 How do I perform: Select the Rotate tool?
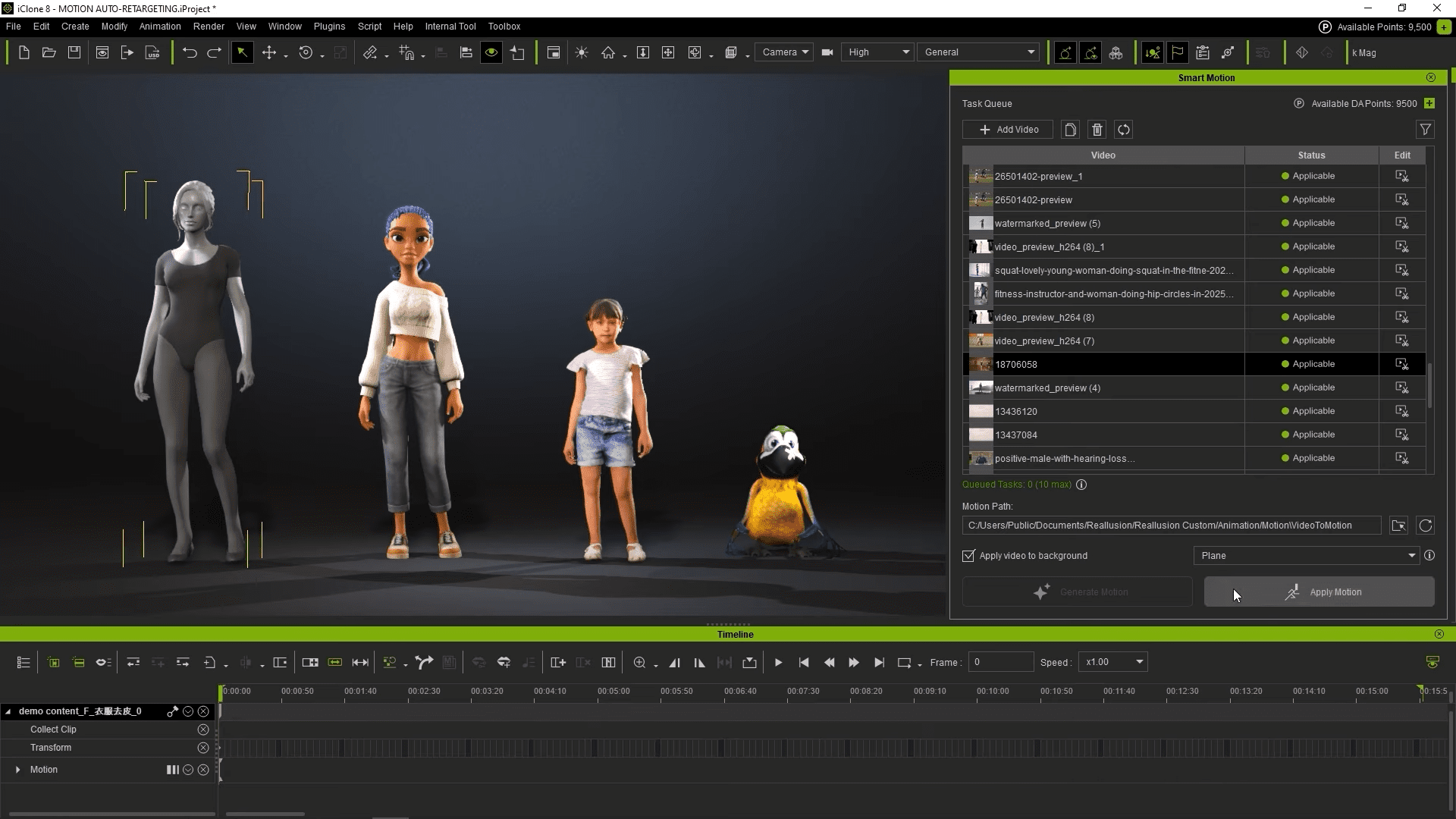coord(305,52)
